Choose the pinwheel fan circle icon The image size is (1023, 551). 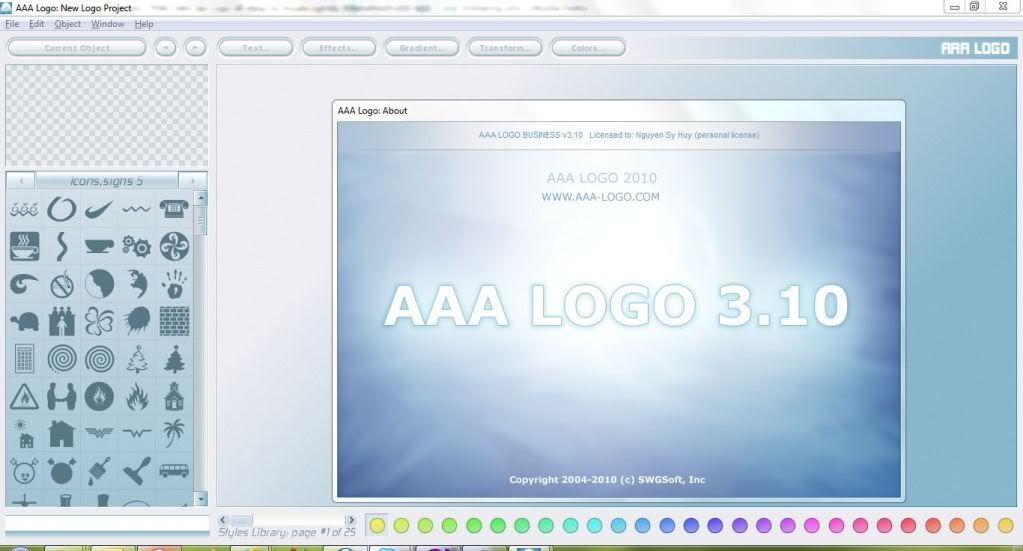(x=174, y=246)
